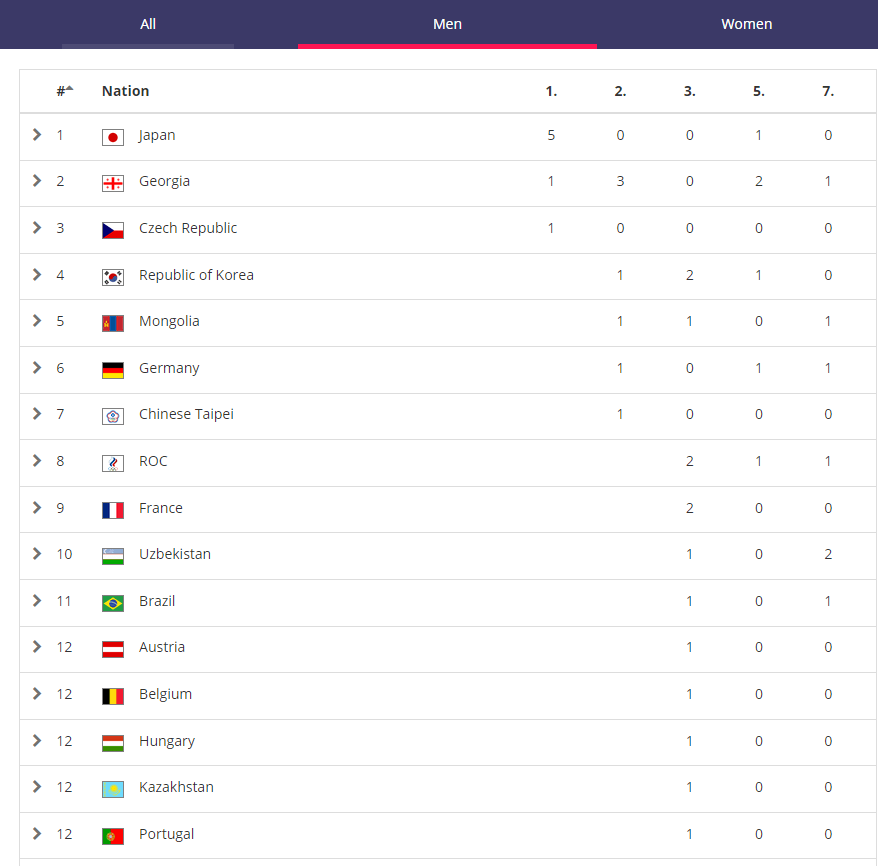The height and width of the screenshot is (866, 878).
Task: Switch to the All tab
Action: click(x=148, y=24)
